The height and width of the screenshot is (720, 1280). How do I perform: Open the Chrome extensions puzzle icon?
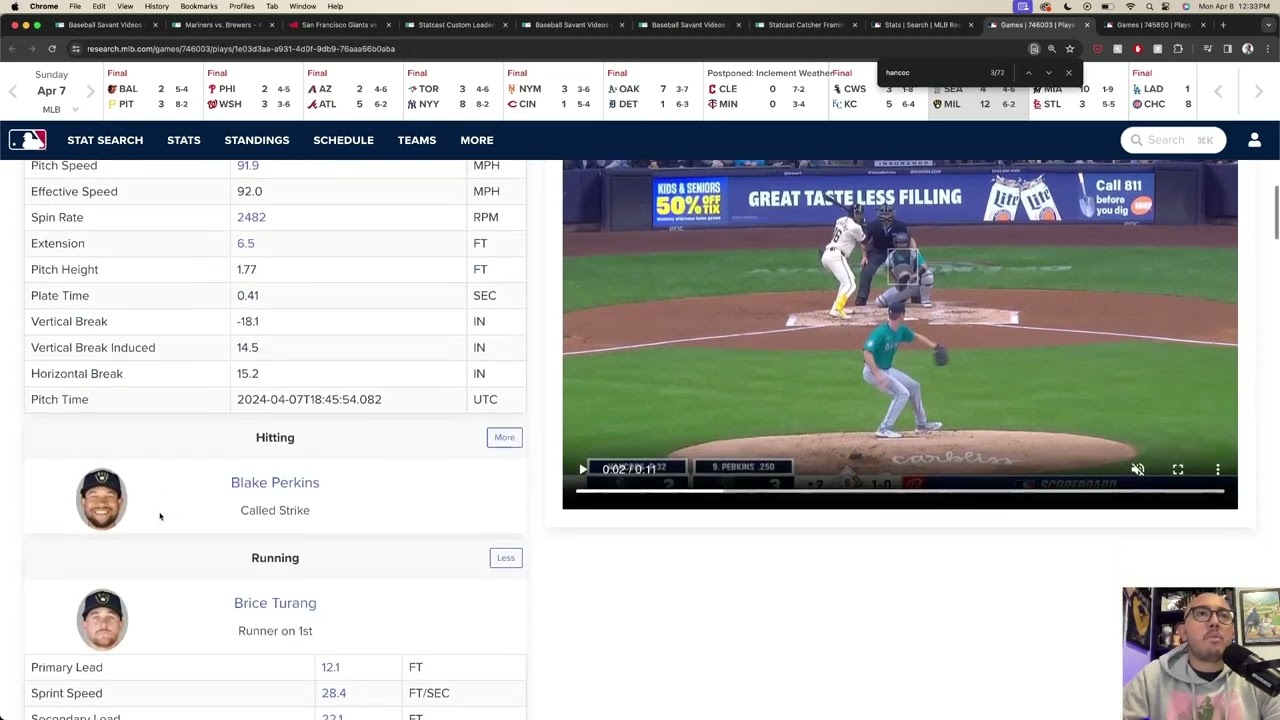(1178, 48)
